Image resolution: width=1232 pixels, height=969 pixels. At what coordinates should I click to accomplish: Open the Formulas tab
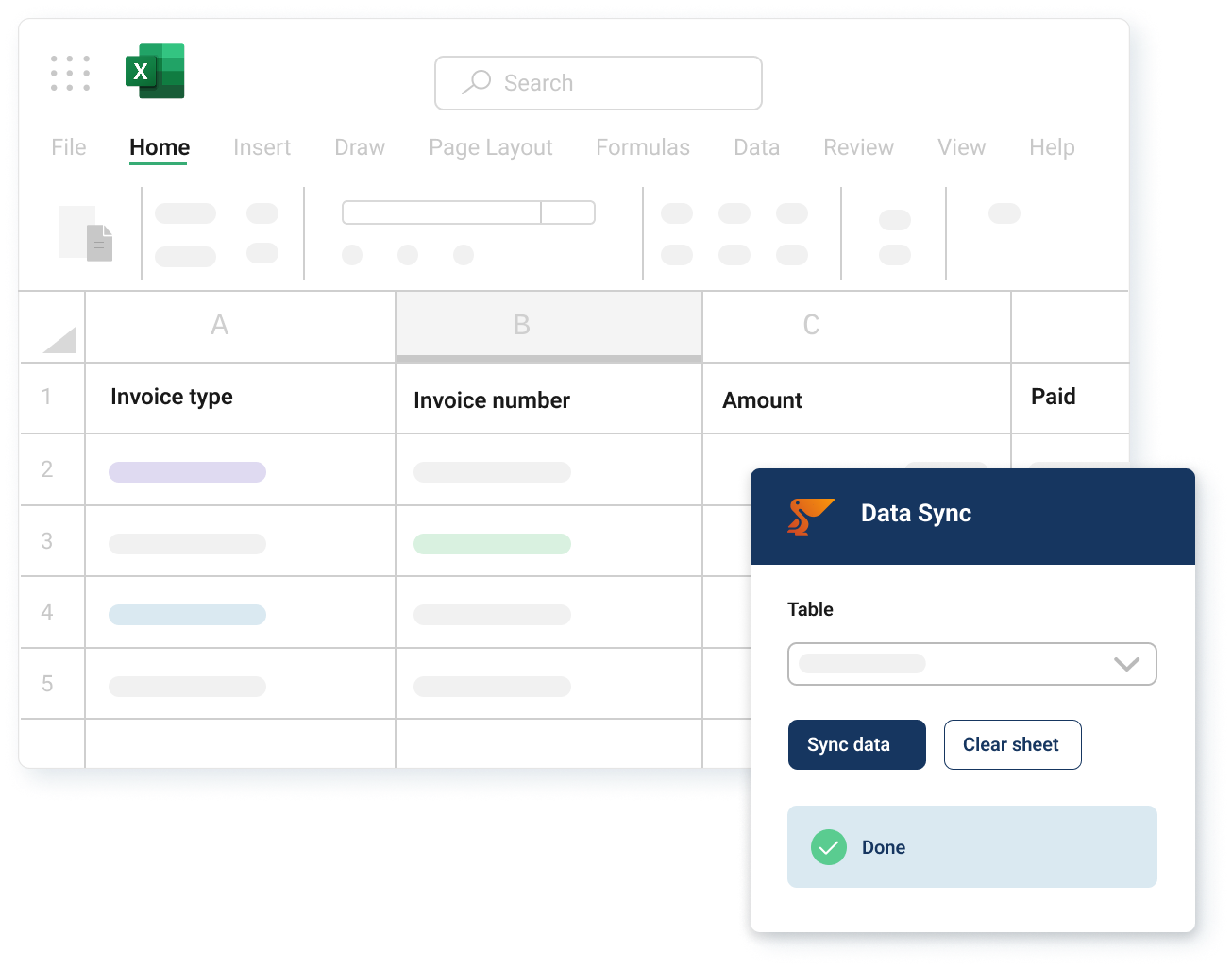[x=643, y=147]
